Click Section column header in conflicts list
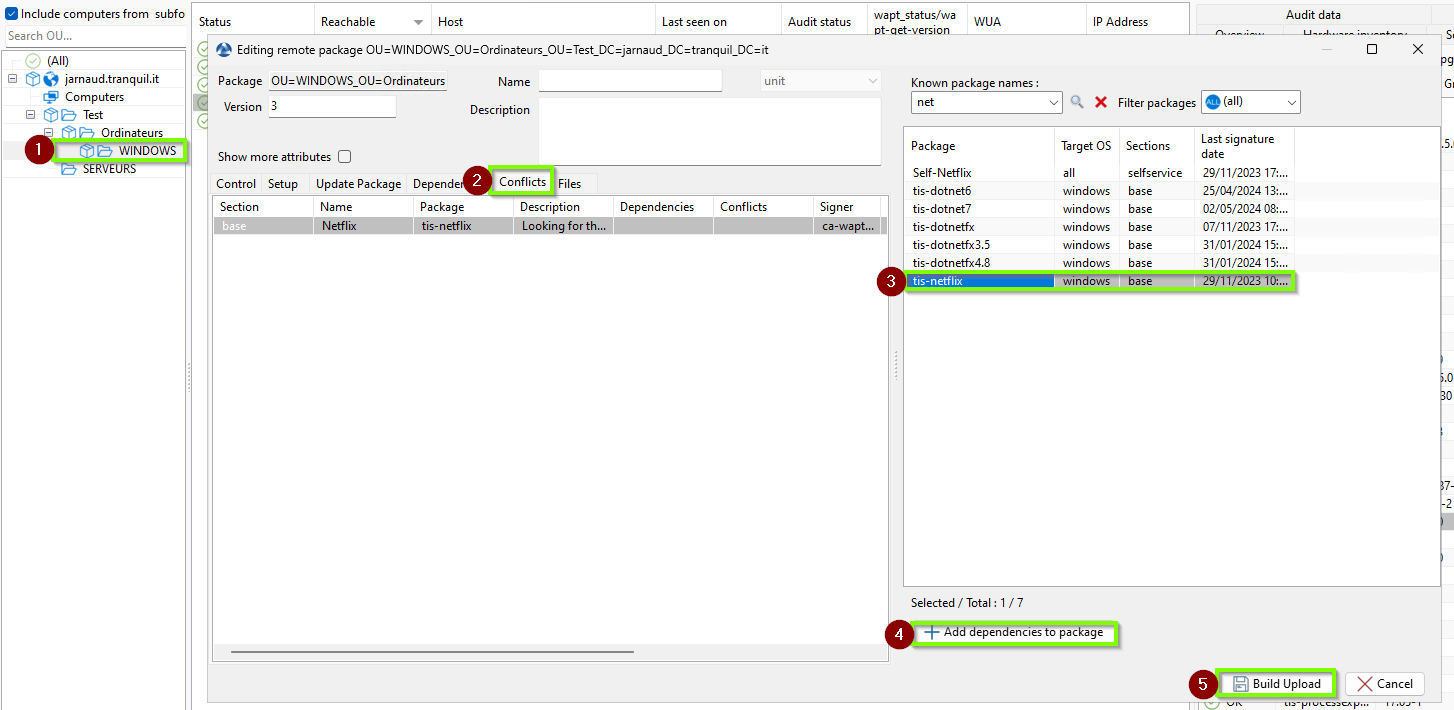Image resolution: width=1454 pixels, height=710 pixels. coord(263,207)
